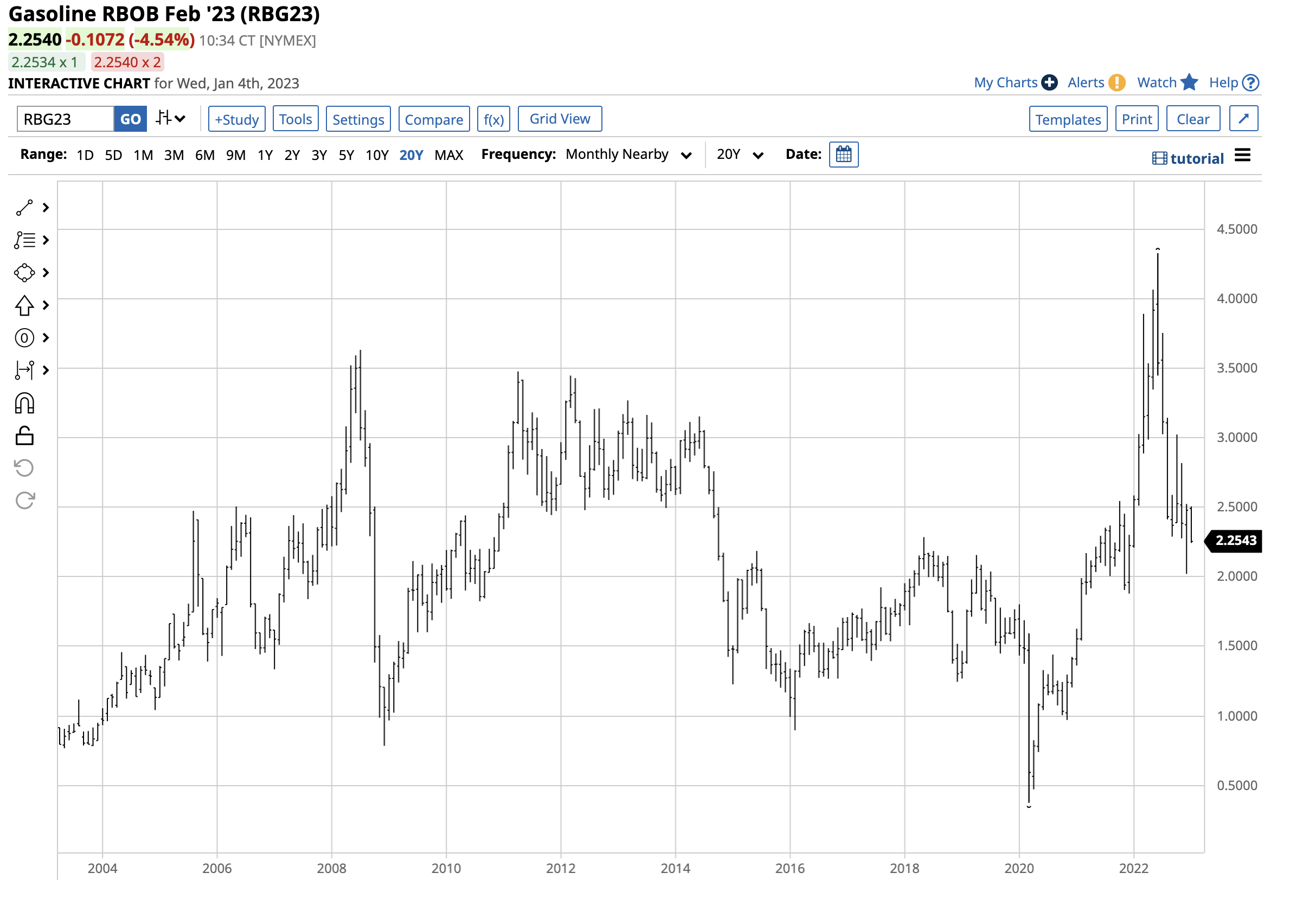This screenshot has height=924, width=1309.
Task: Click the +Study button
Action: click(236, 120)
